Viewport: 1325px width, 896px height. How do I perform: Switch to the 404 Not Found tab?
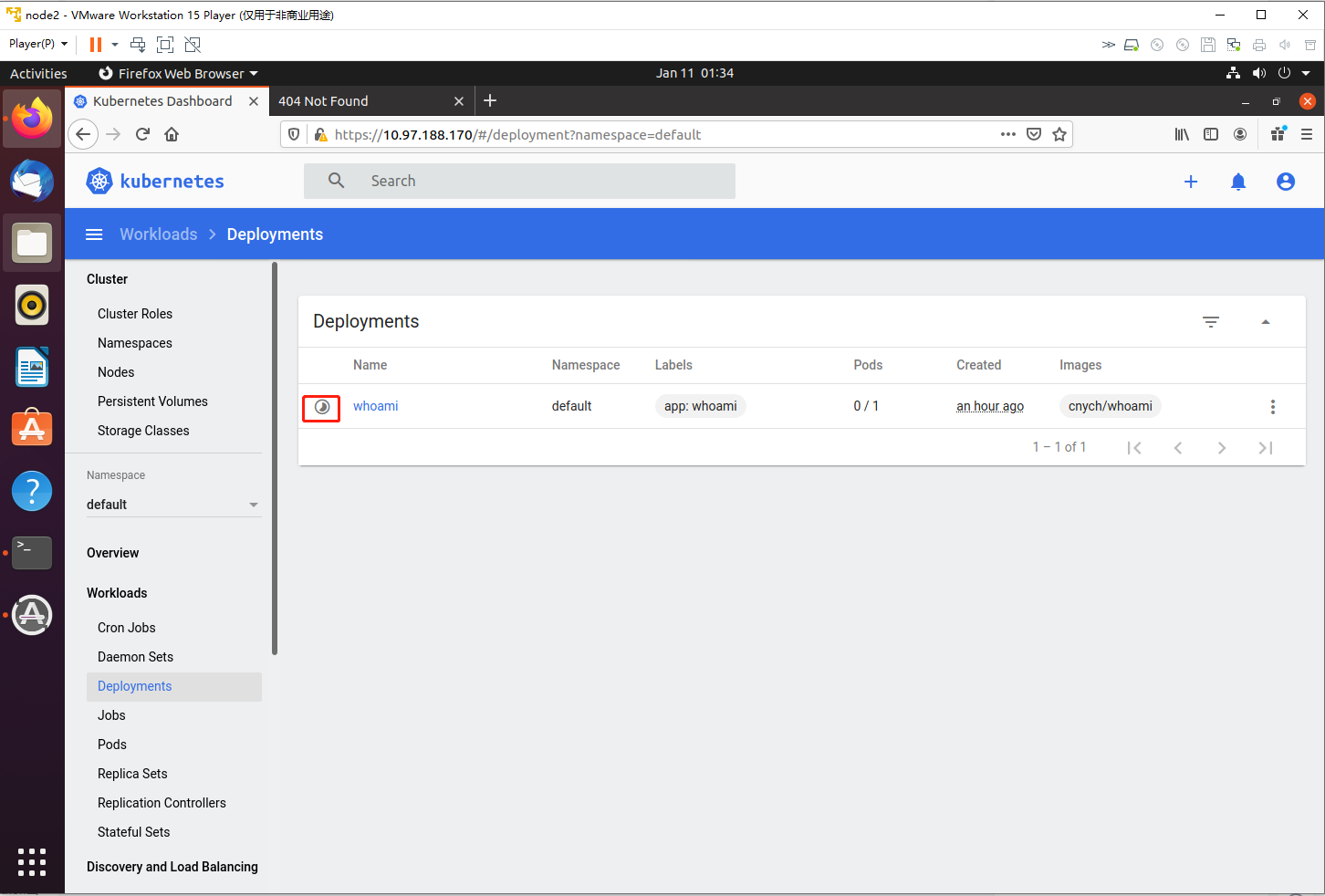click(323, 101)
